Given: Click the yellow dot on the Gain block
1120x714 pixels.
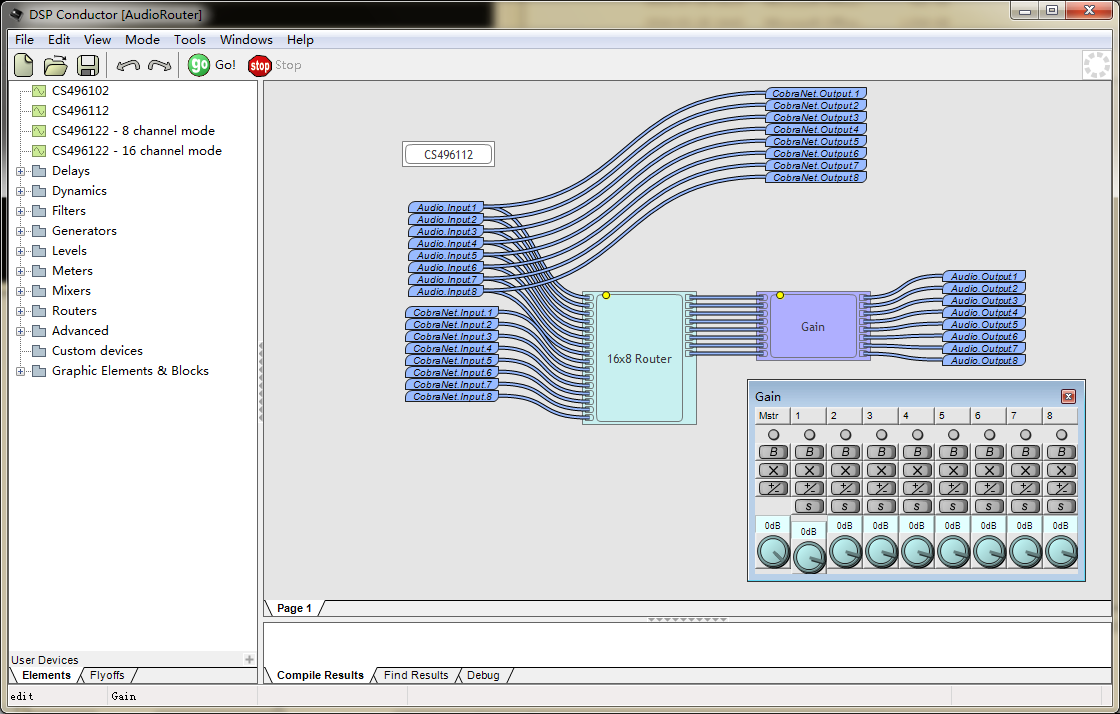Looking at the screenshot, I should (x=780, y=295).
